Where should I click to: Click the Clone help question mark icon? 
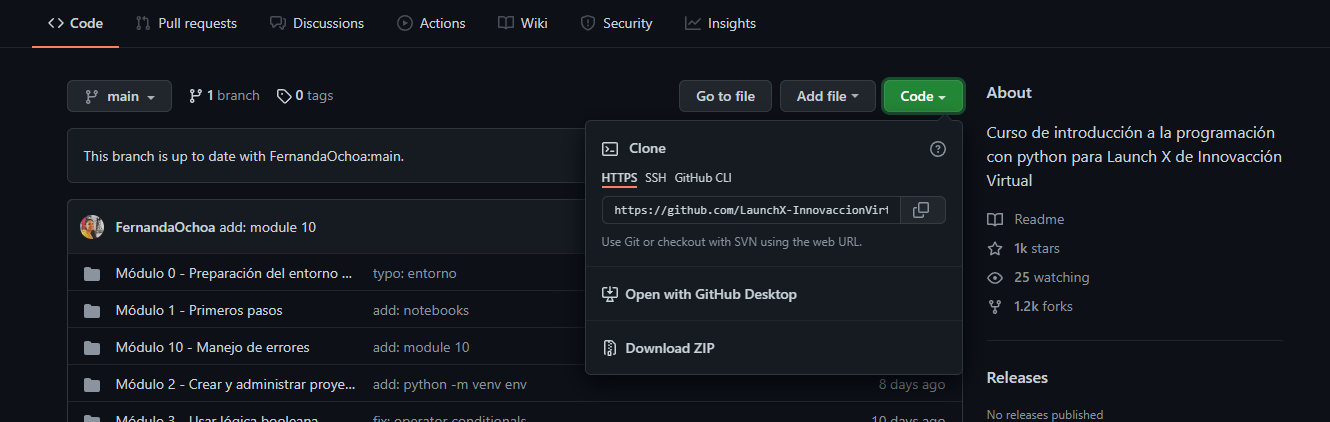pyautogui.click(x=938, y=149)
